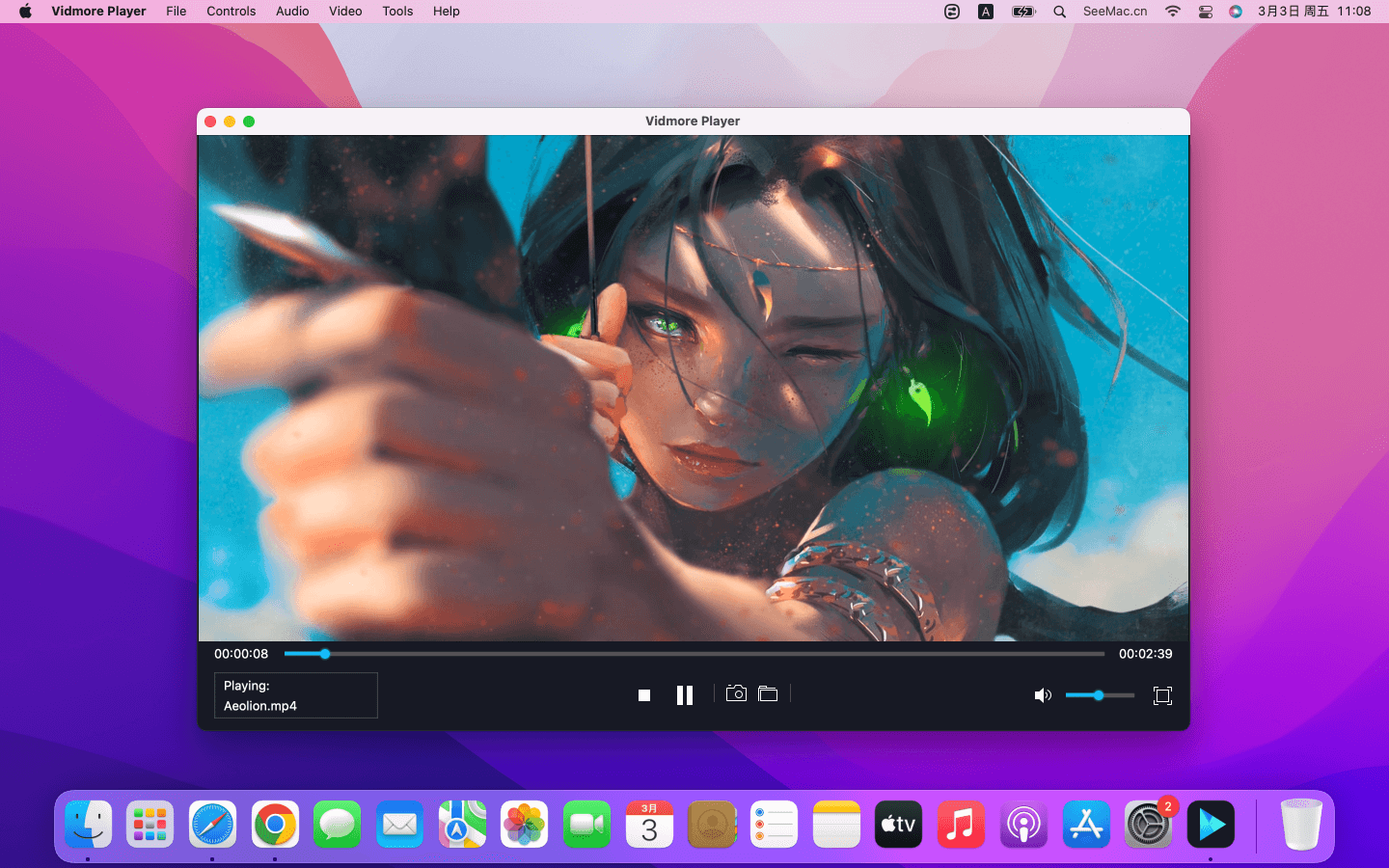Click the Playing: Aeolion.mp4 info box
The width and height of the screenshot is (1389, 868).
pyautogui.click(x=295, y=695)
